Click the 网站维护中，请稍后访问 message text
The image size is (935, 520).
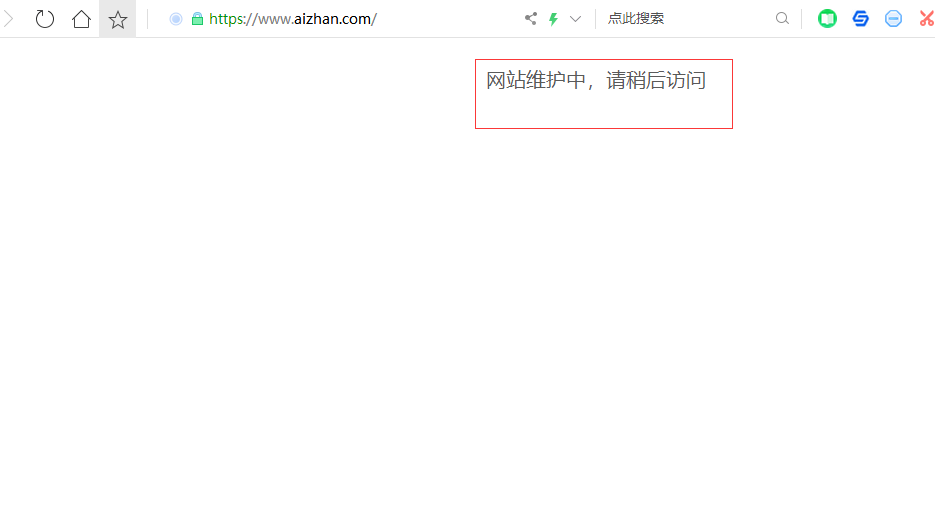[596, 81]
